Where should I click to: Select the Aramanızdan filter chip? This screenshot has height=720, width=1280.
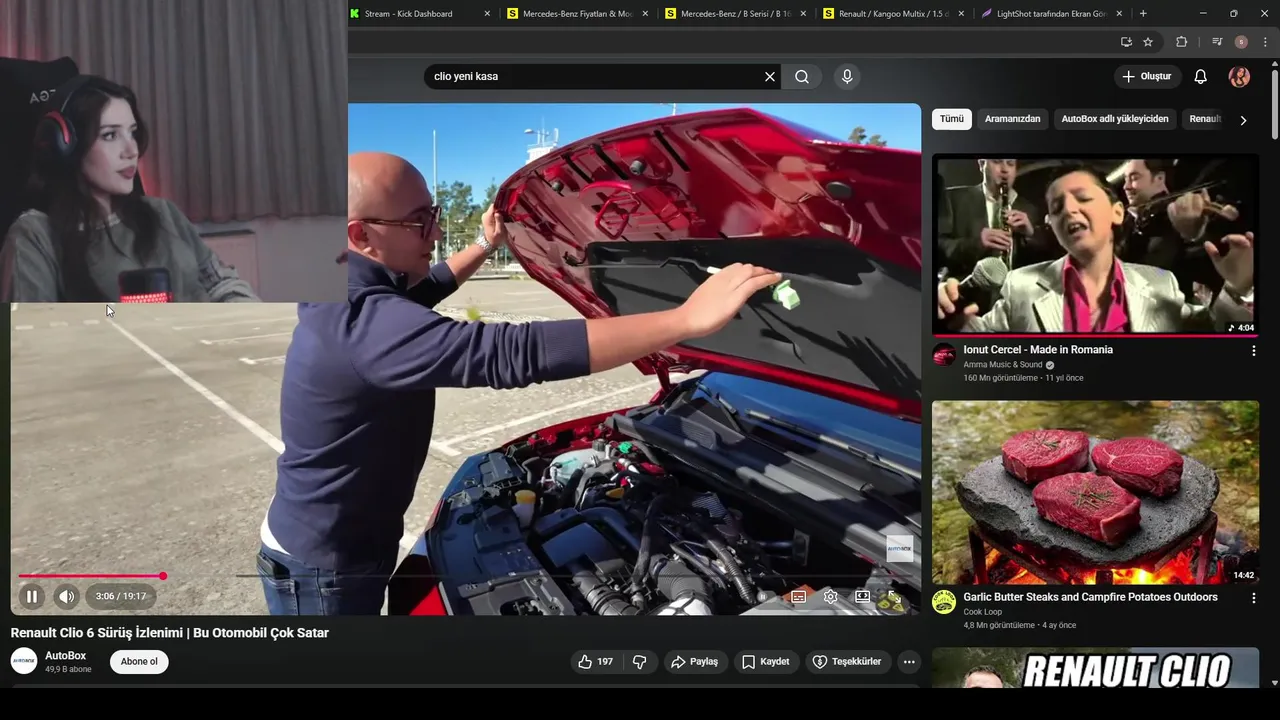point(1012,119)
